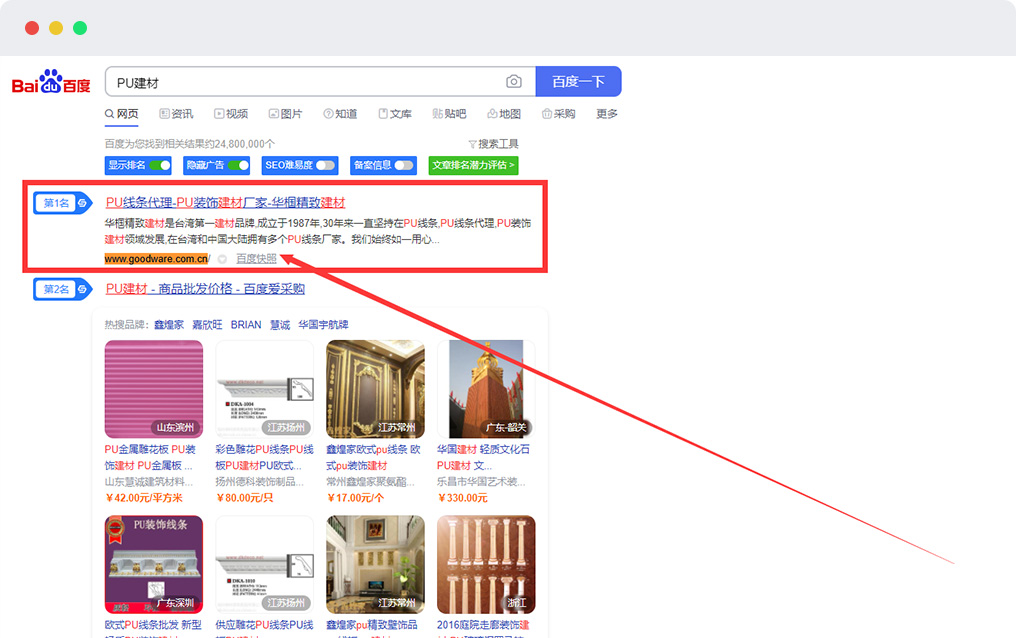The height and width of the screenshot is (638, 1016).
Task: Click the 扬州德科装饰制品 supplier name
Action: click(259, 482)
